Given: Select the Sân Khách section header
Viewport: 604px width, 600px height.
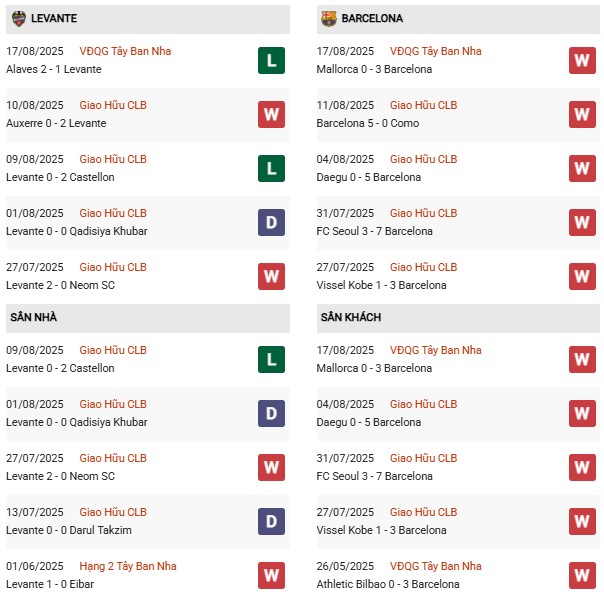Looking at the screenshot, I should (351, 317).
